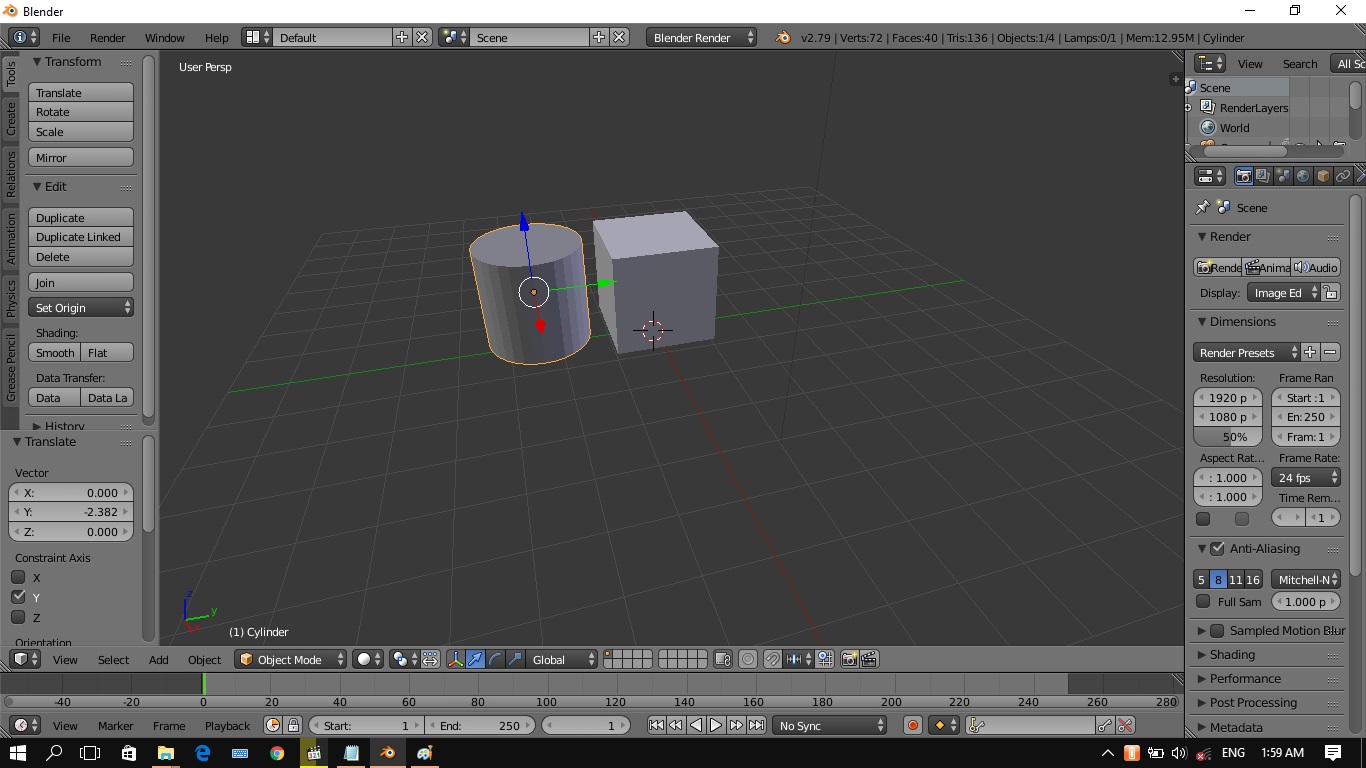This screenshot has width=1366, height=768.
Task: Start playback with the play button
Action: pos(714,725)
